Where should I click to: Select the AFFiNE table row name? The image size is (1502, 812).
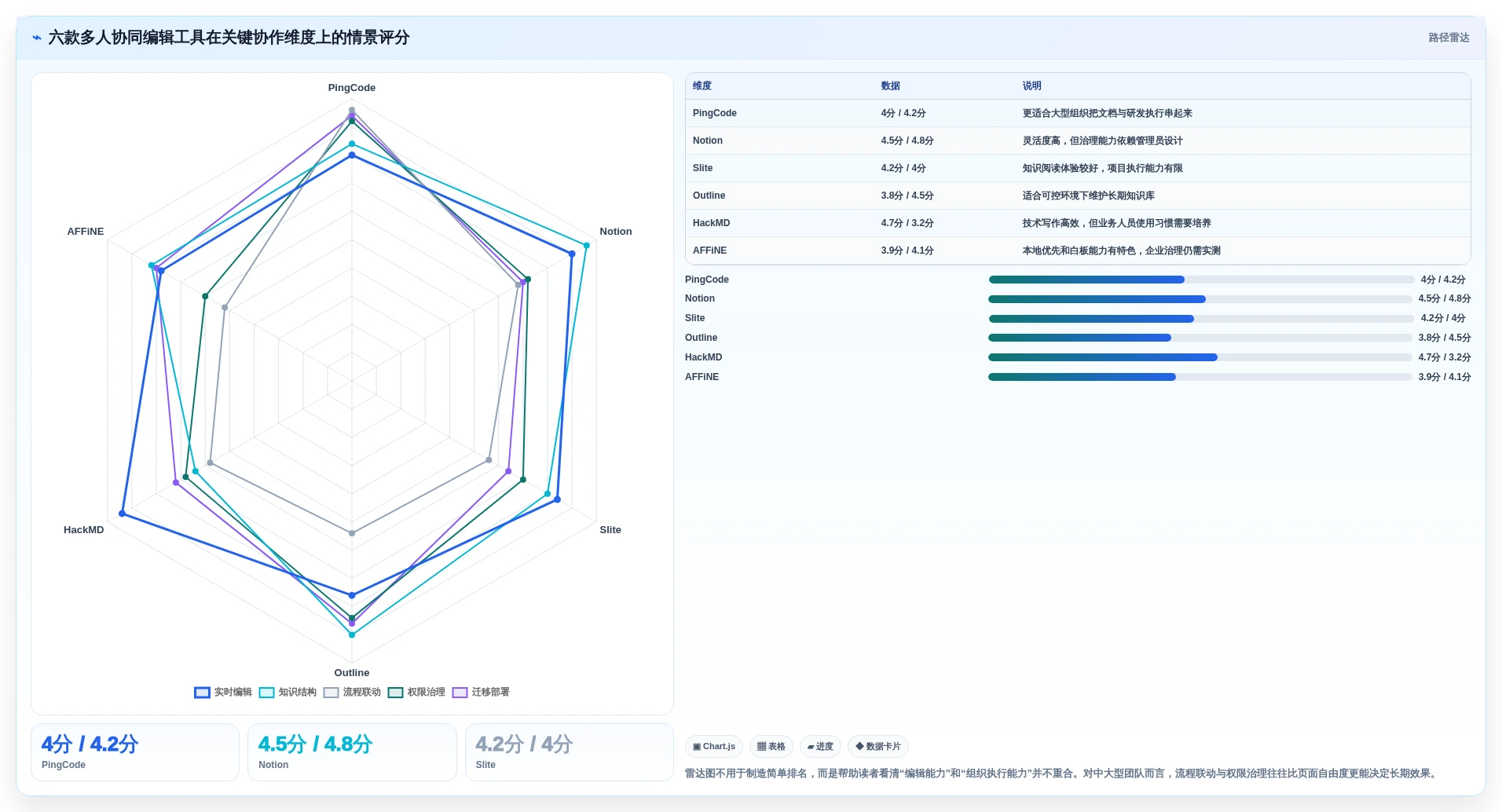710,251
